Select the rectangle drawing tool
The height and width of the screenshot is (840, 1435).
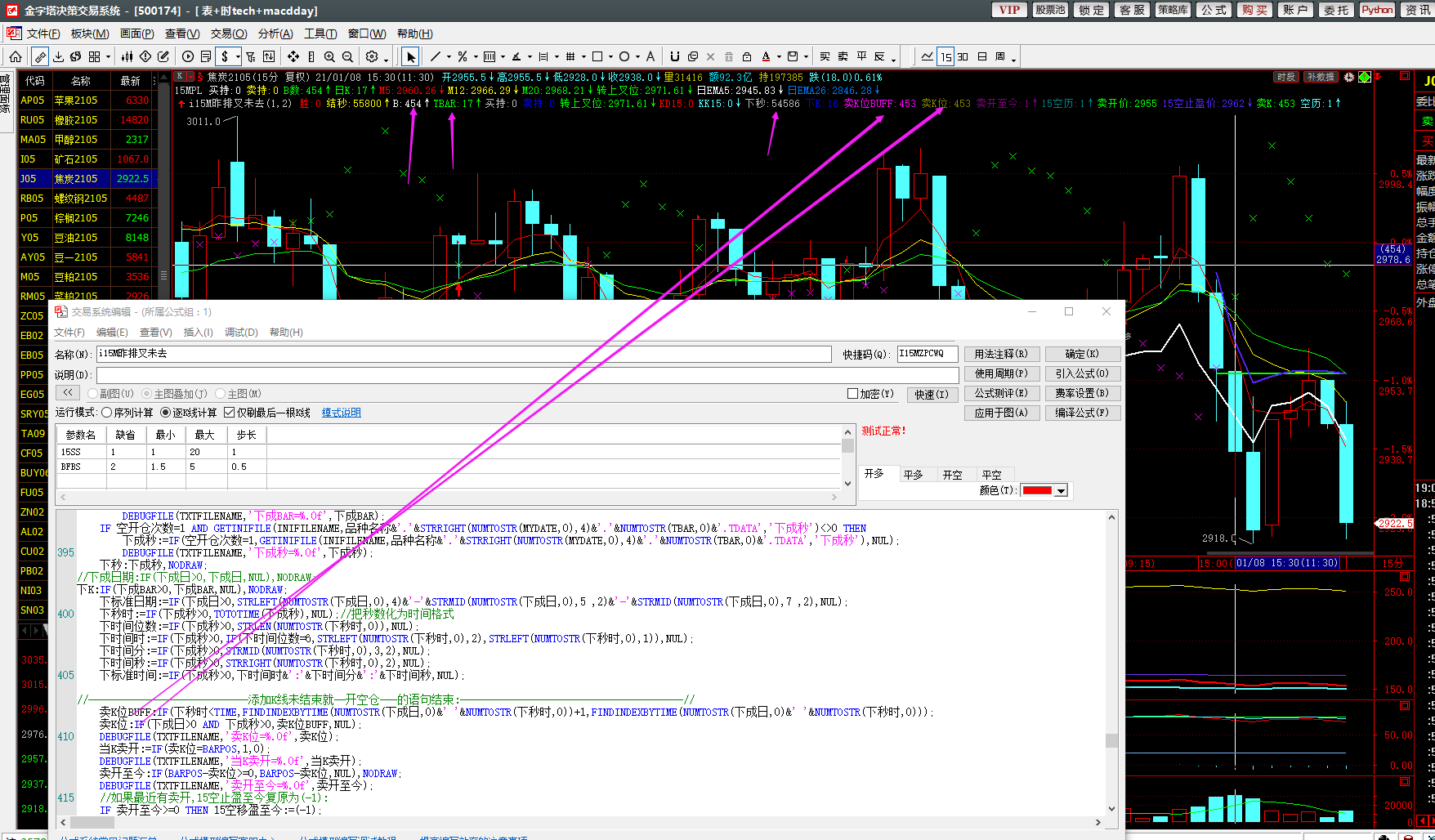tap(597, 56)
